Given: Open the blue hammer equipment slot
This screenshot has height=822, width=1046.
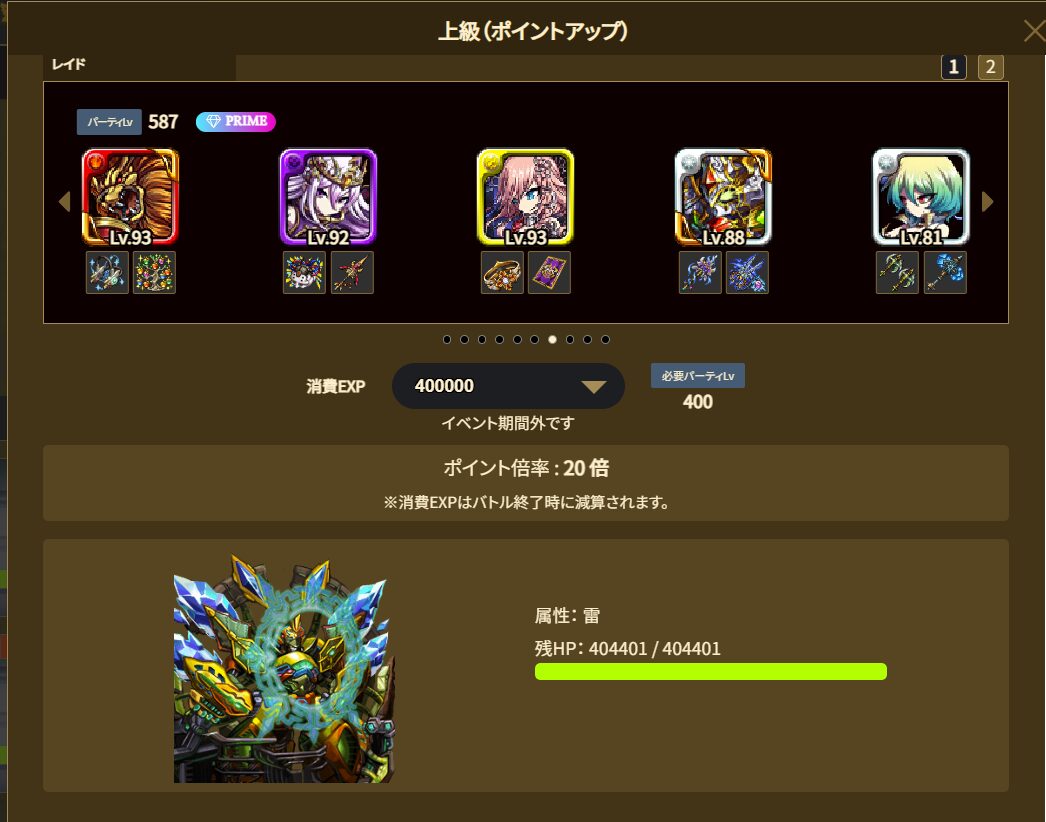Looking at the screenshot, I should click(x=945, y=272).
